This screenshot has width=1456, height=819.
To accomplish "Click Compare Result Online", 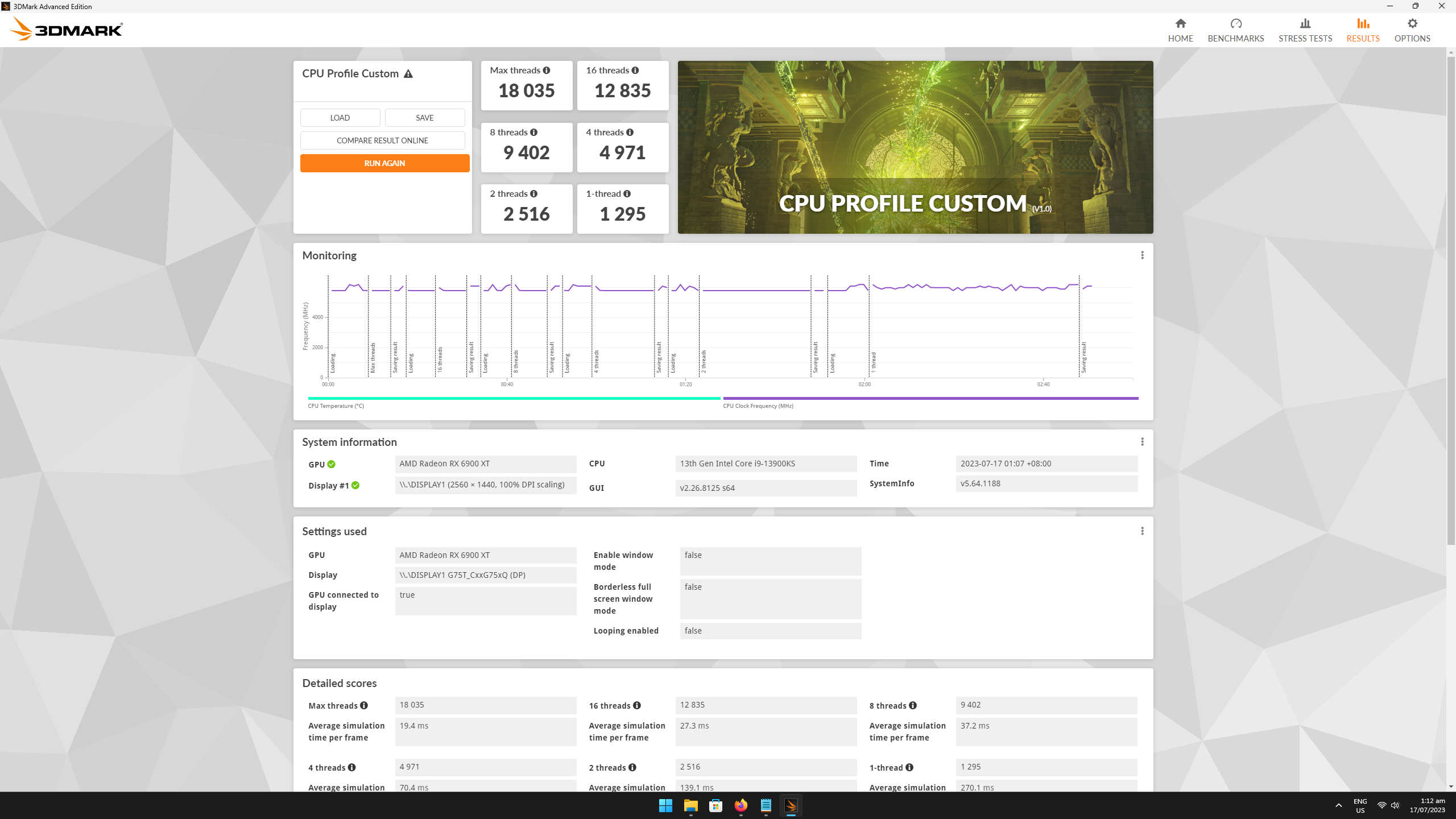I will [x=382, y=140].
